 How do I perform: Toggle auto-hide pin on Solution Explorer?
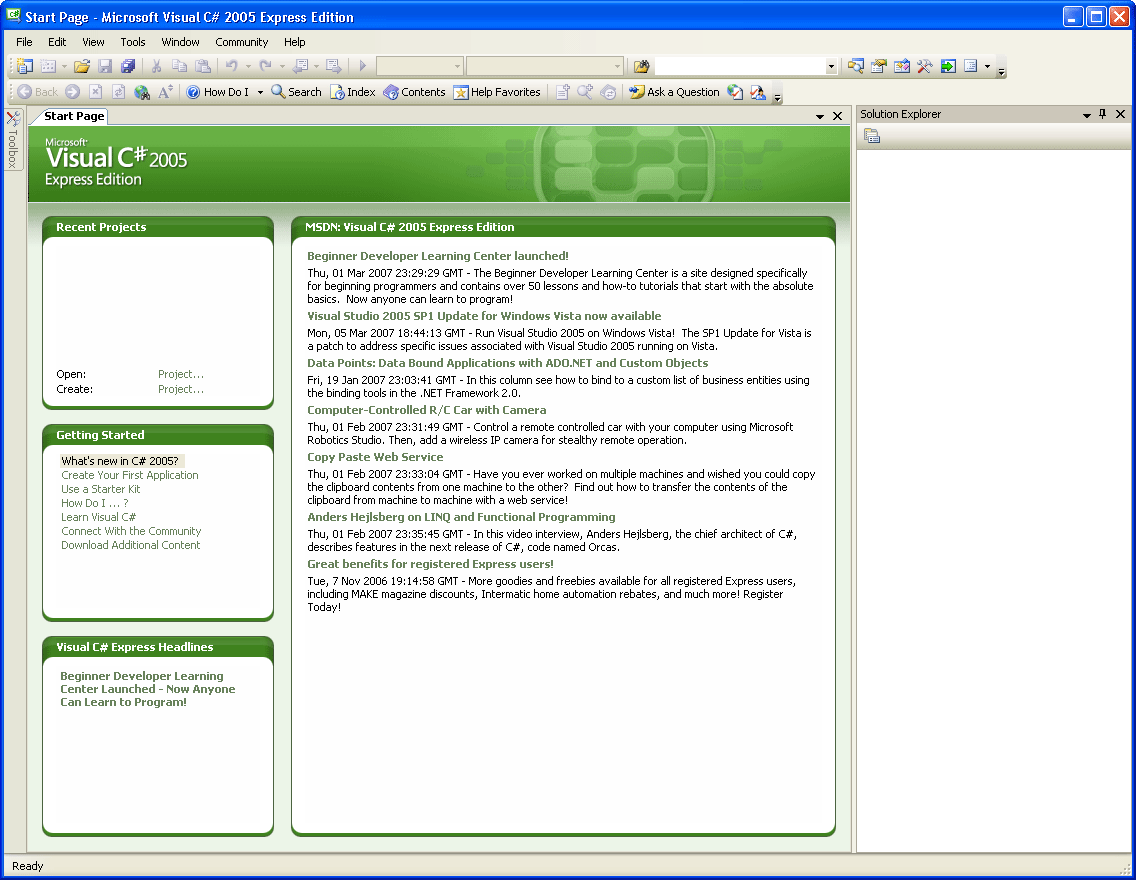click(x=1103, y=114)
